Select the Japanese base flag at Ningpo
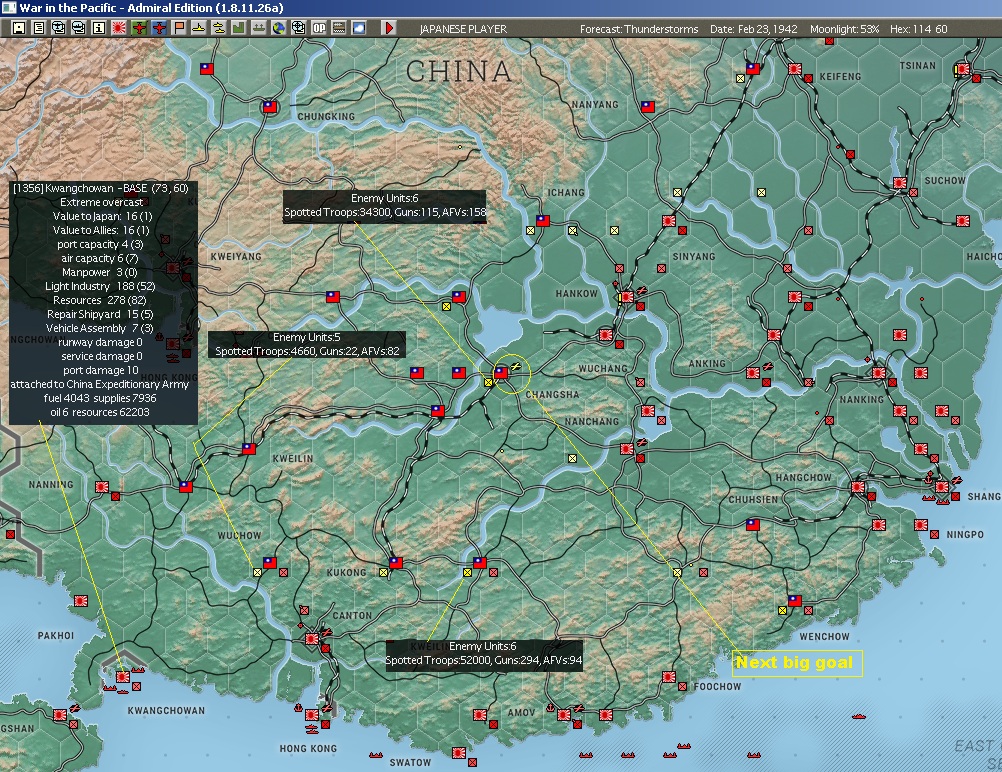This screenshot has height=772, width=1002. click(921, 525)
